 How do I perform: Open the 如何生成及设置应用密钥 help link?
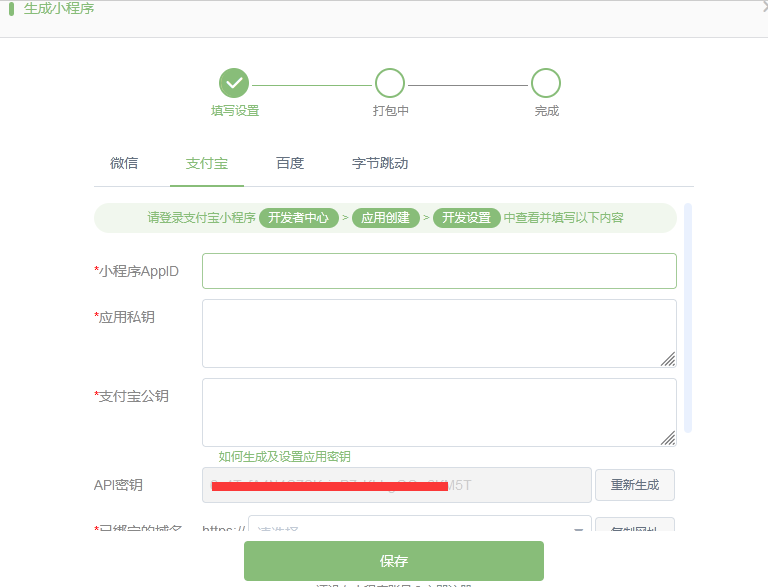[x=284, y=456]
